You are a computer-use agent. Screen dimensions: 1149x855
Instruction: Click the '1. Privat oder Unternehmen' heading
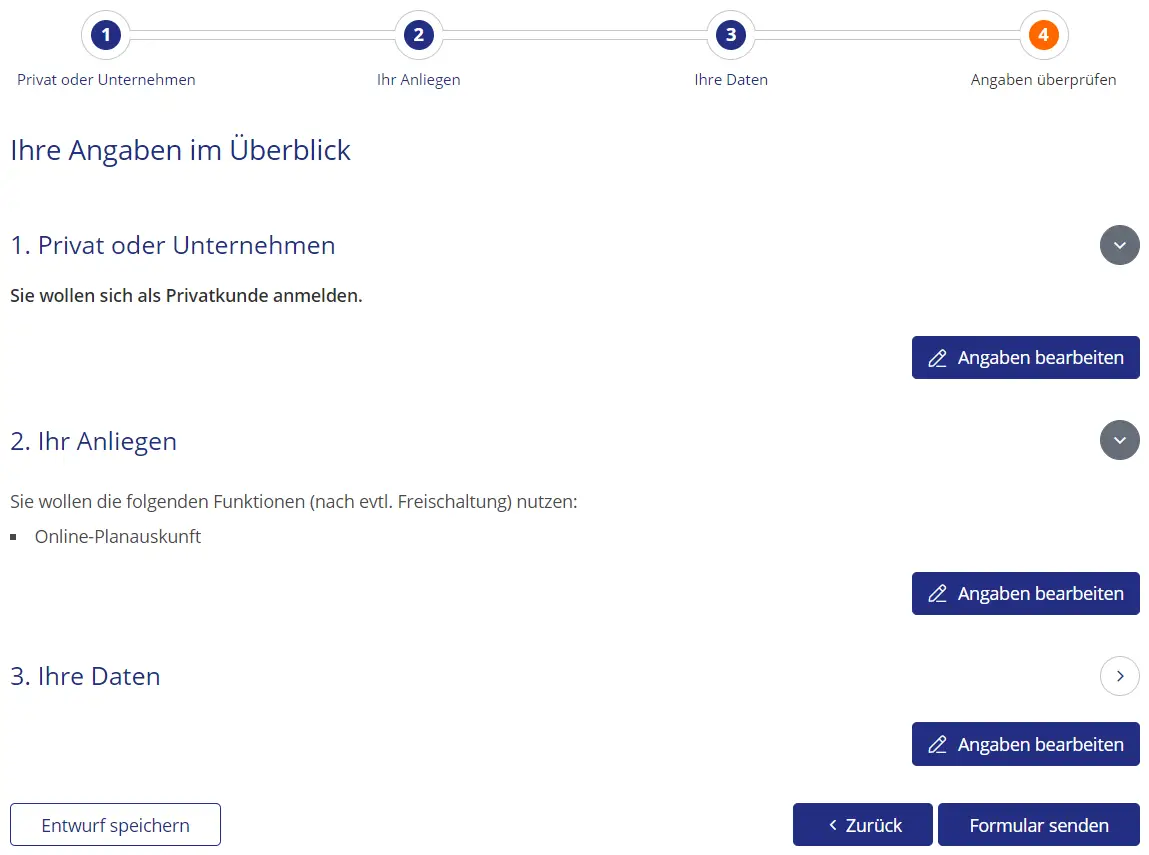(173, 245)
